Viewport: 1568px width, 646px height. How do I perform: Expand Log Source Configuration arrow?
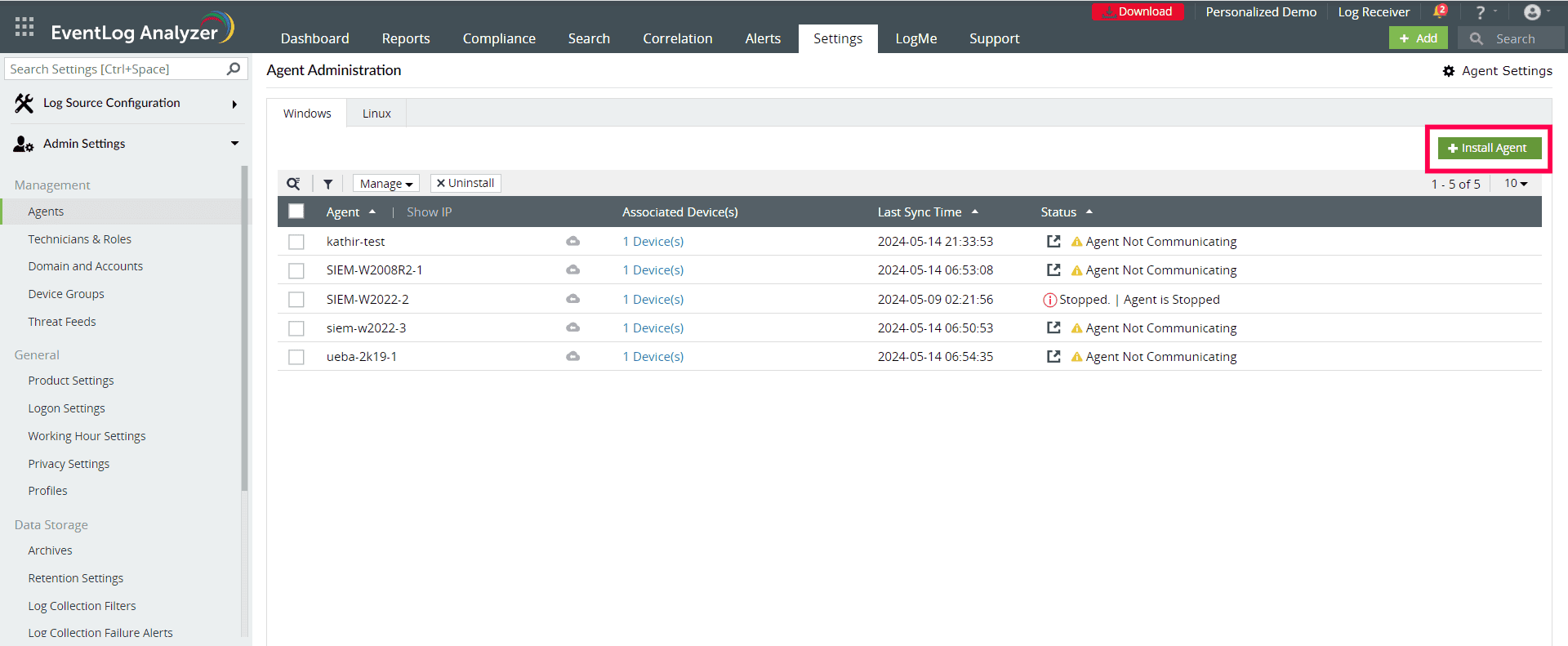point(234,104)
